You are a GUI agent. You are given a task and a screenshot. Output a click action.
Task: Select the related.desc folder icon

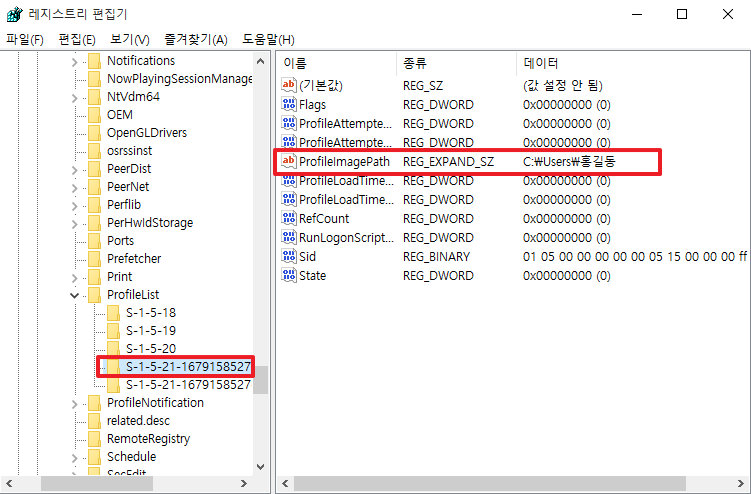click(x=95, y=421)
